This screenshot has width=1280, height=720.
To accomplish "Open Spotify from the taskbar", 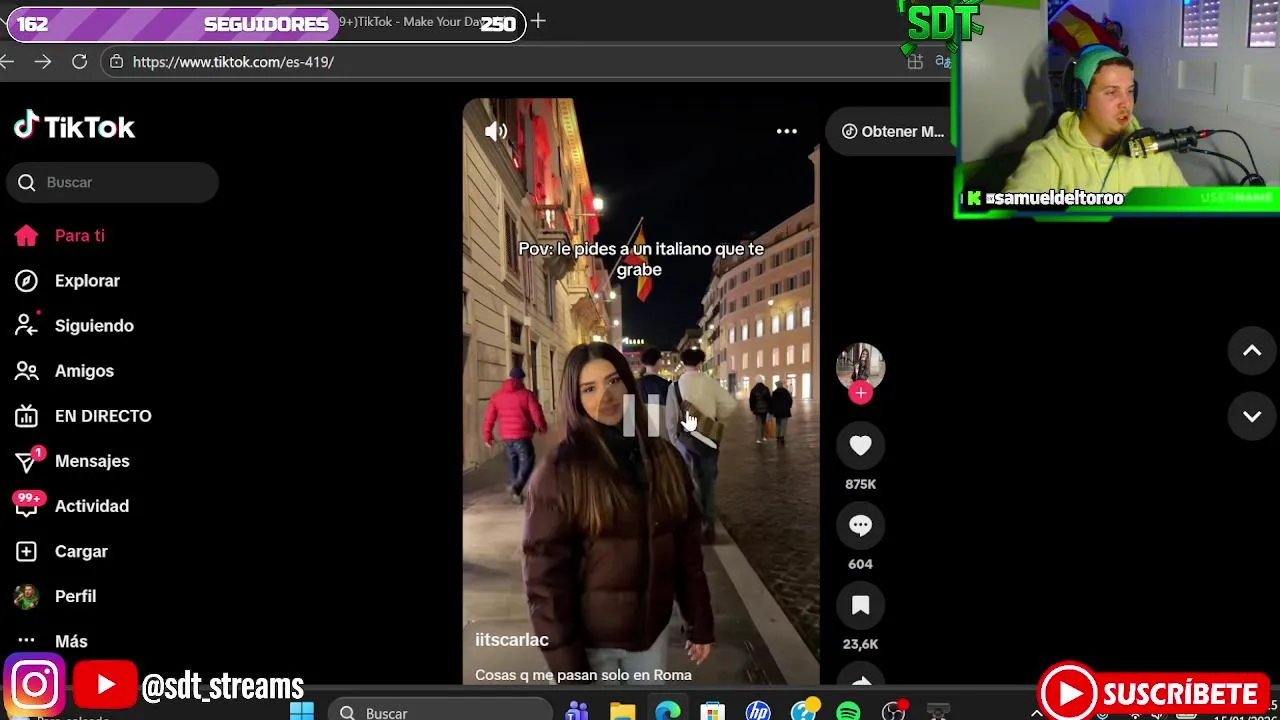I will 848,711.
